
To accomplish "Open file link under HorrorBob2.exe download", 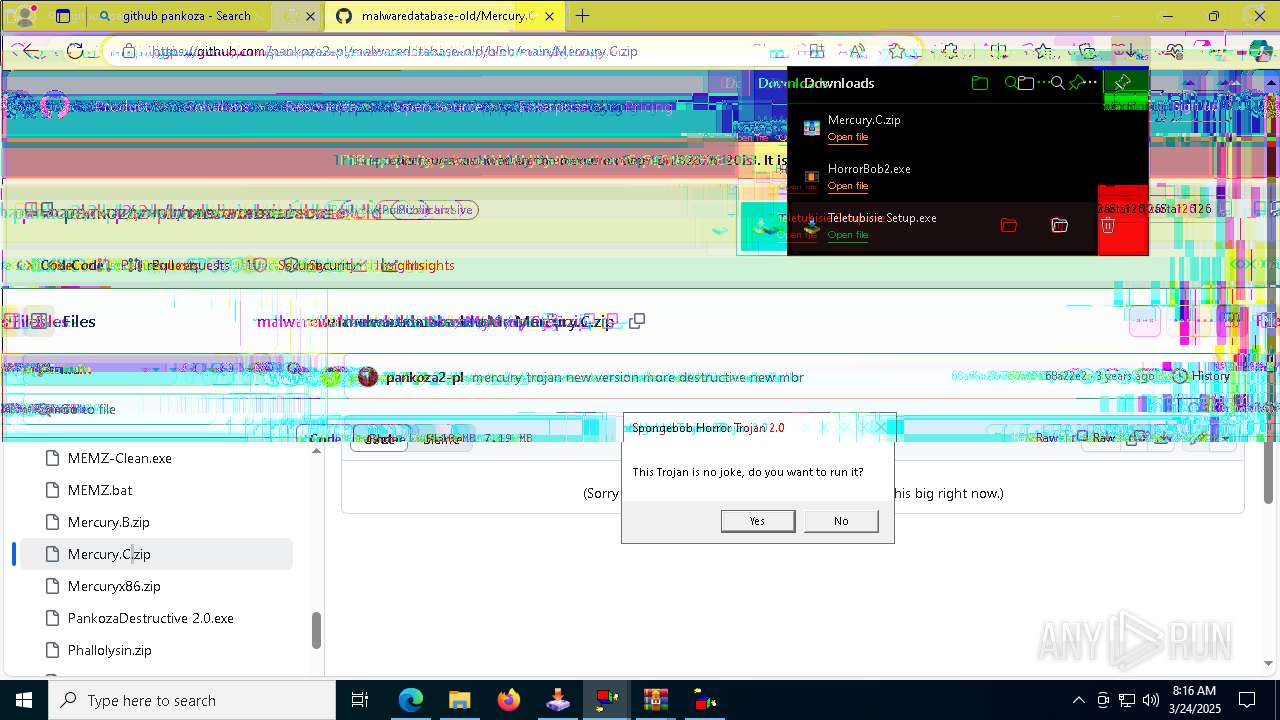I will point(847,186).
